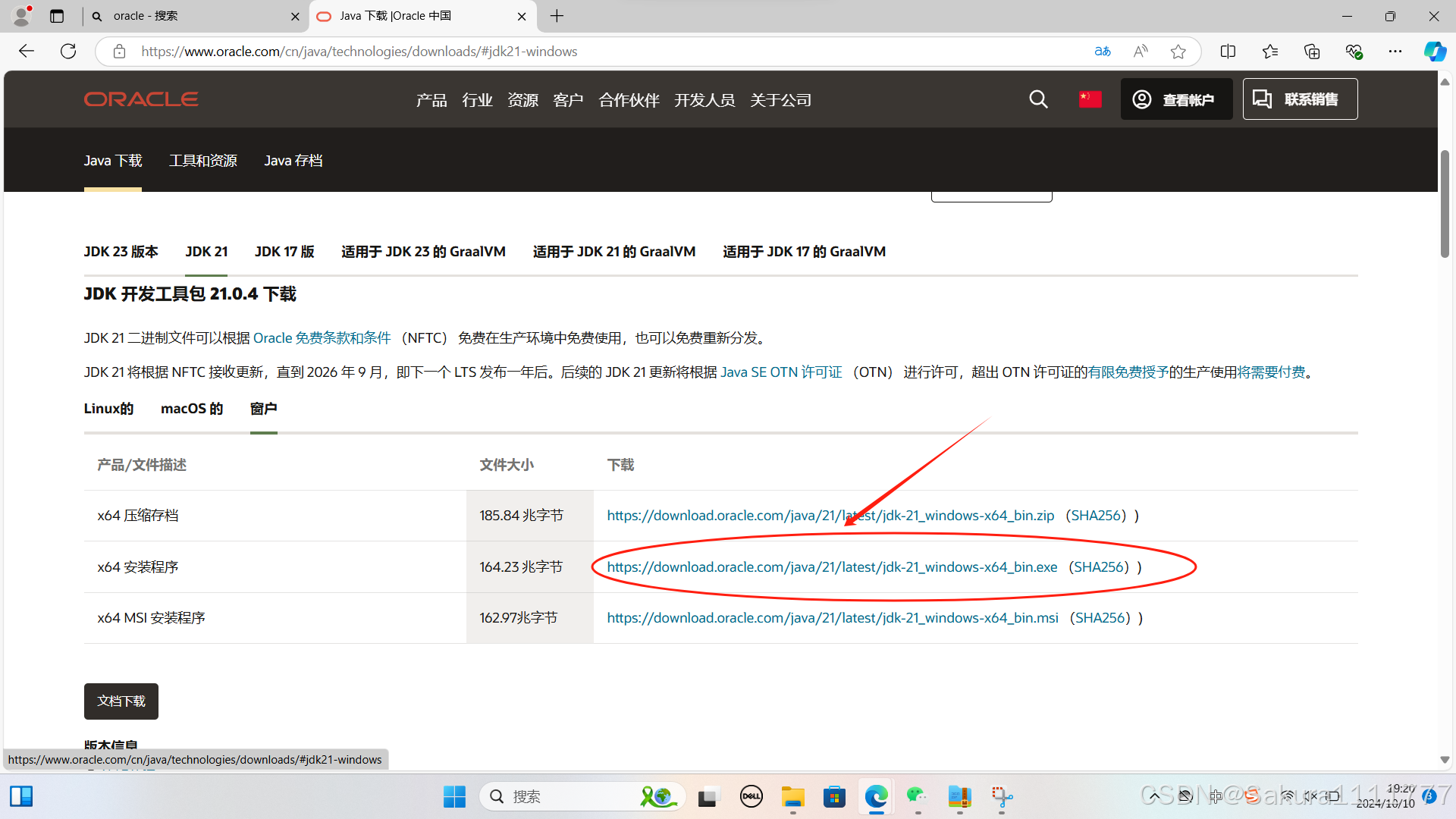Expand the hidden icons tray chevron
Viewport: 1456px width, 819px height.
[1154, 796]
